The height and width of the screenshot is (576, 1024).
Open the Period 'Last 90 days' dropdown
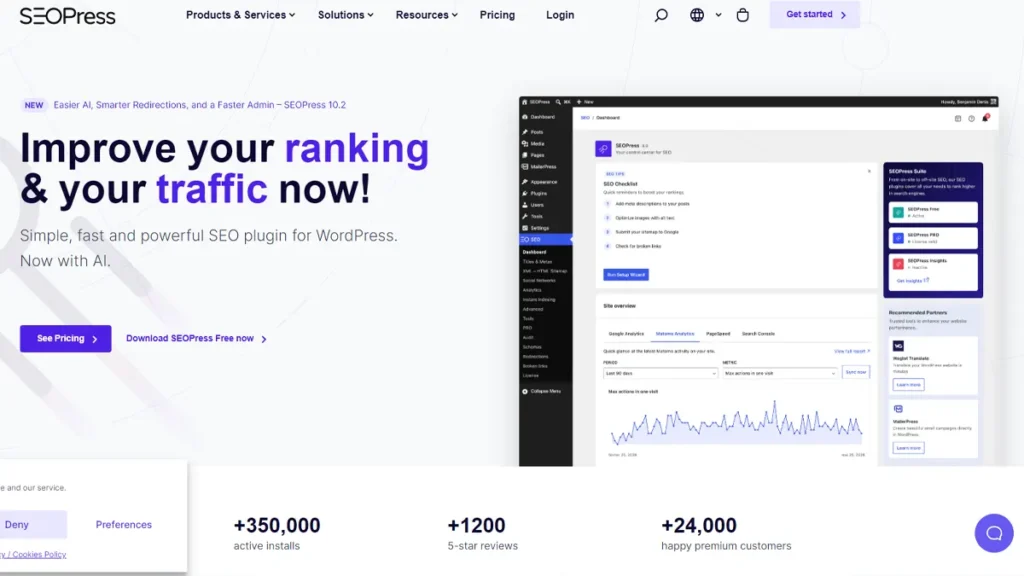[x=660, y=373]
